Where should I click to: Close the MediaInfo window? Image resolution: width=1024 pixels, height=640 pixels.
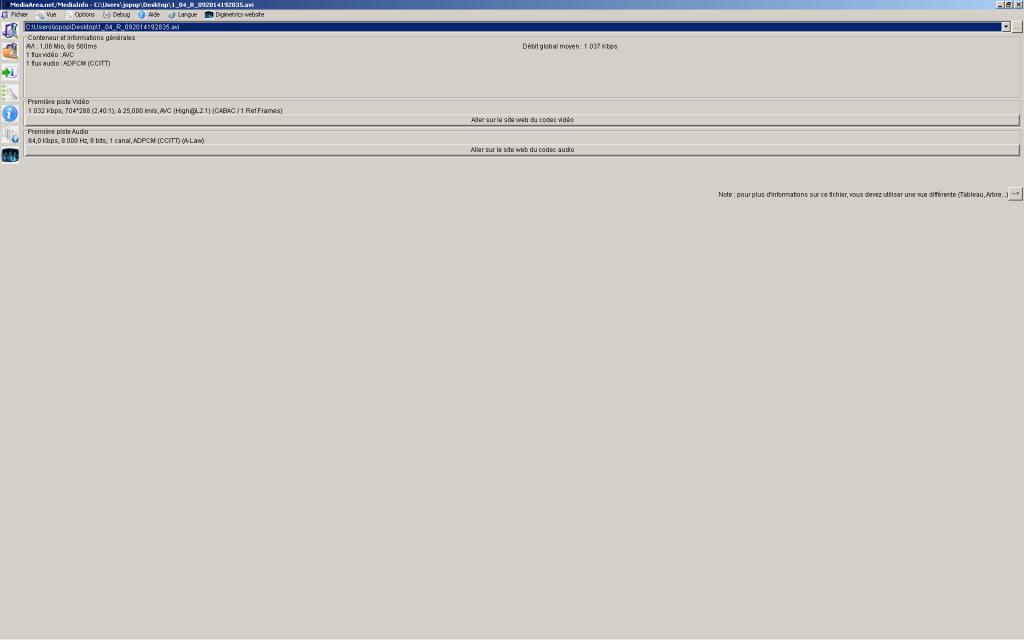pyautogui.click(x=1017, y=5)
